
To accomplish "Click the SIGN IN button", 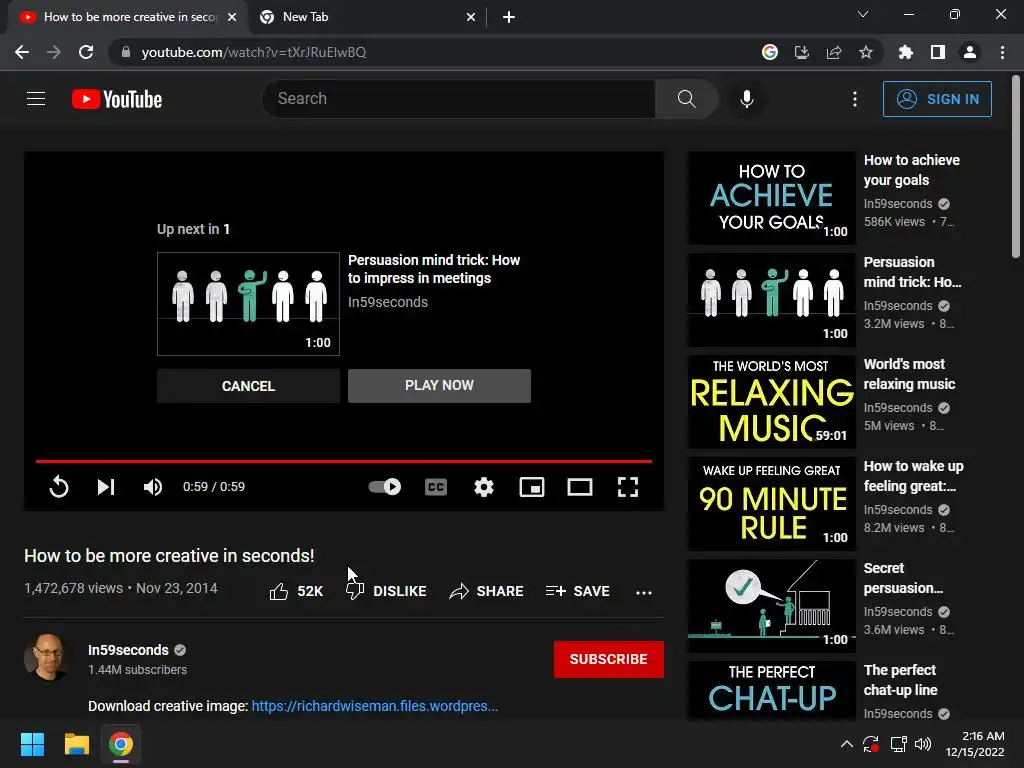I will tap(937, 99).
